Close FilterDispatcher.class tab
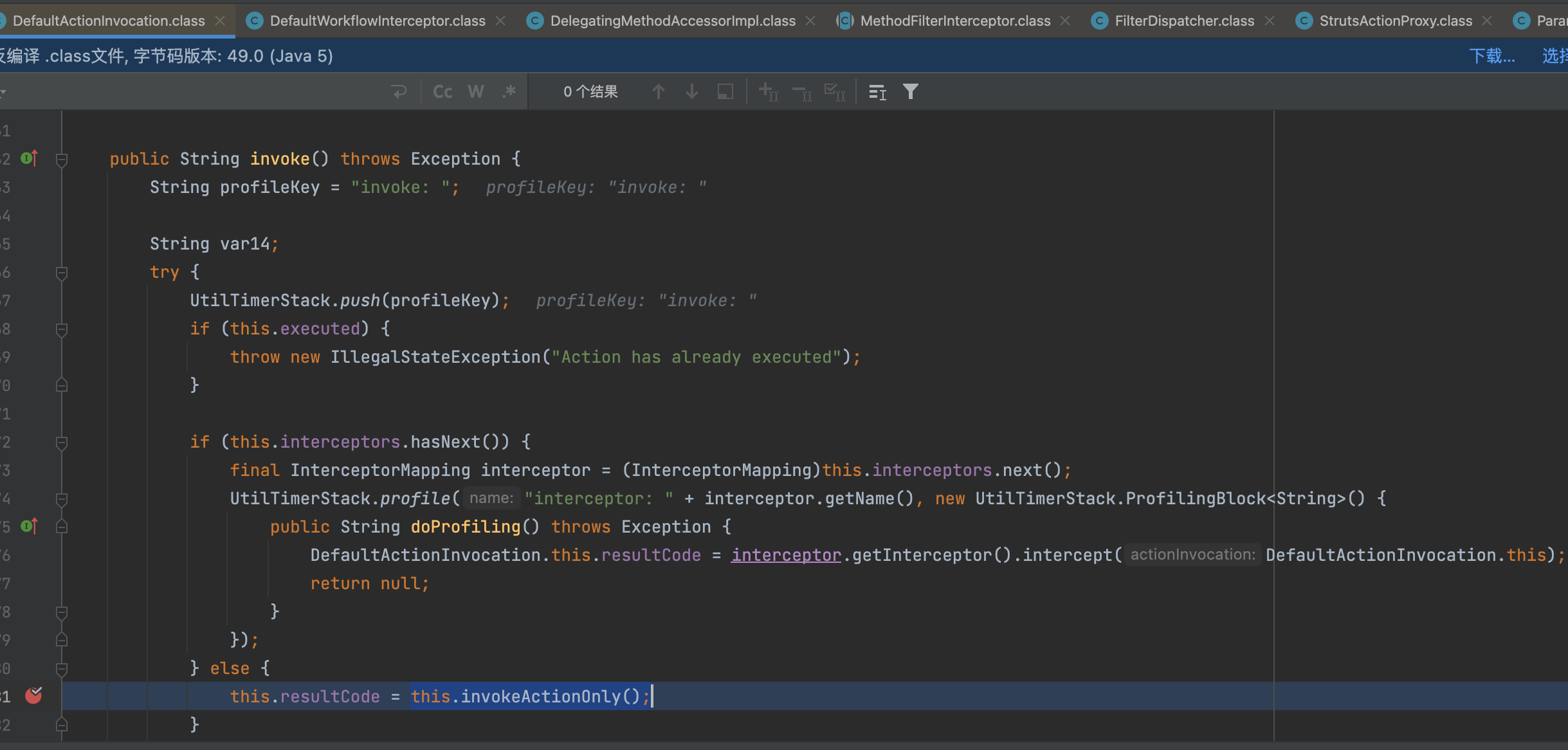This screenshot has width=1568, height=750. tap(1270, 21)
